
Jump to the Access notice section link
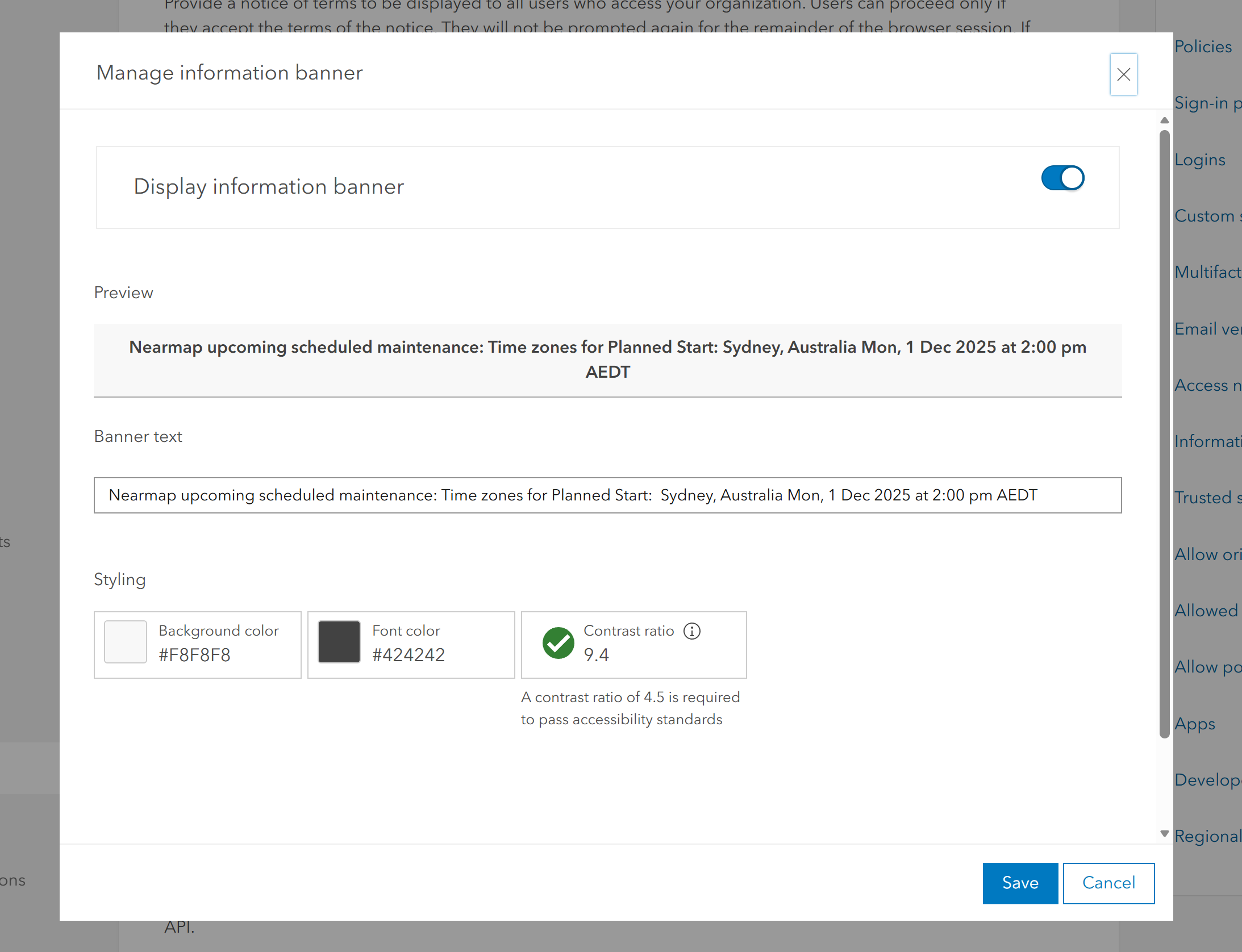[x=1208, y=386]
